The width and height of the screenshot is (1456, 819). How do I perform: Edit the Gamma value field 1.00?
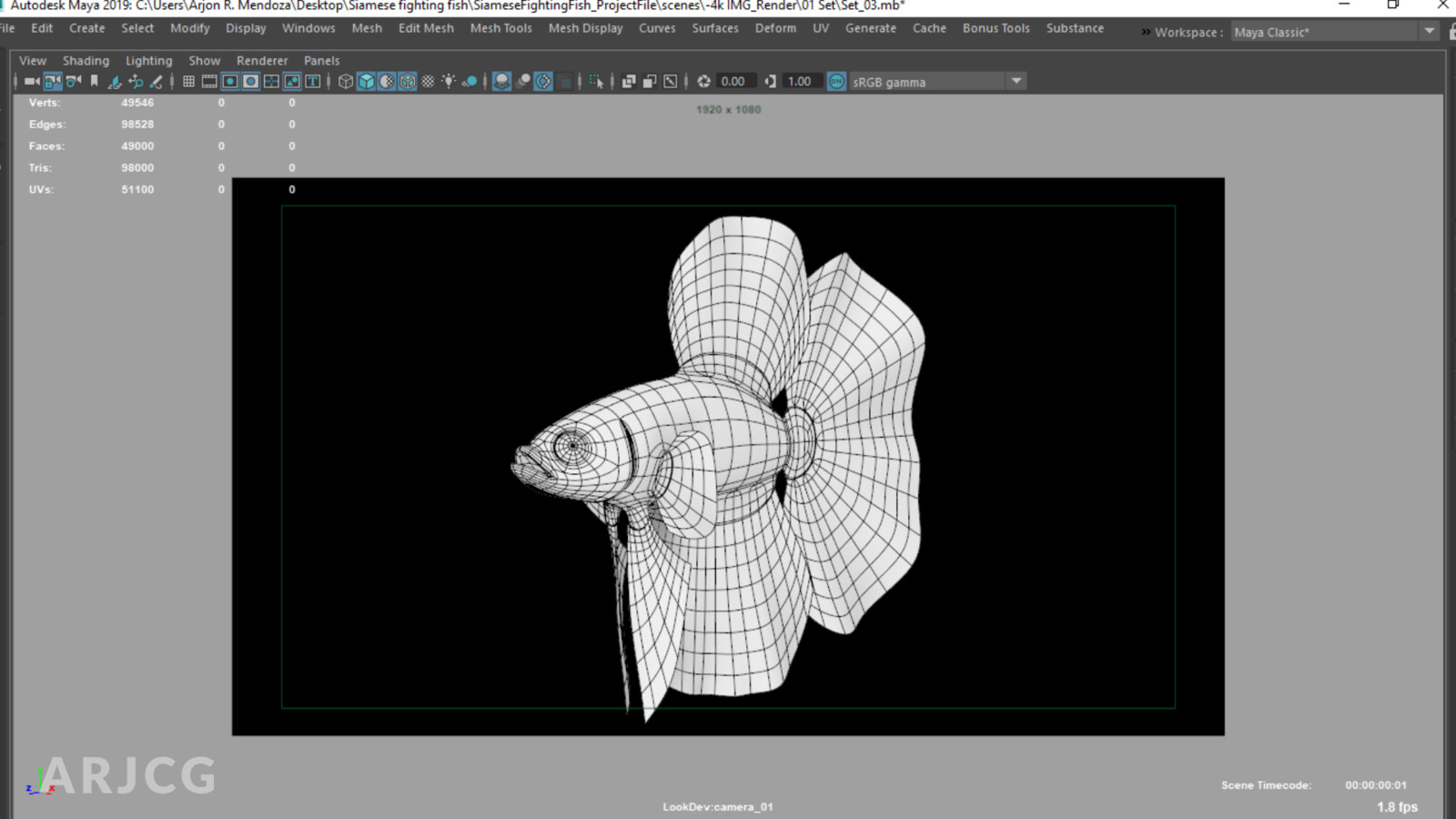pyautogui.click(x=803, y=81)
